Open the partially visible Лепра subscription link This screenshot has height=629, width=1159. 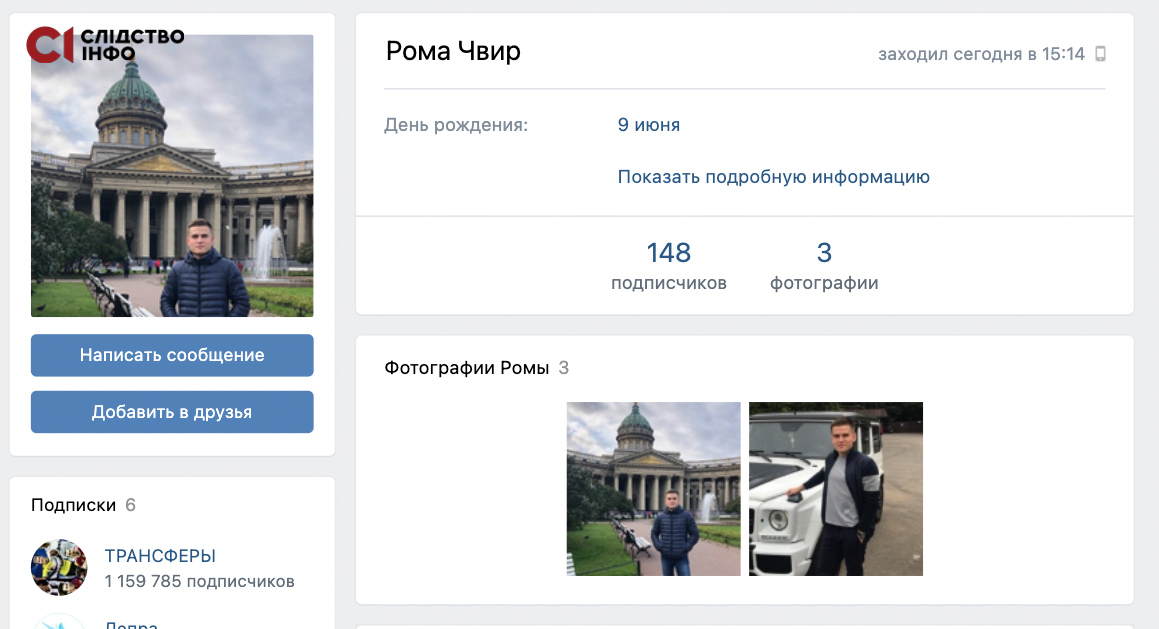pos(131,624)
